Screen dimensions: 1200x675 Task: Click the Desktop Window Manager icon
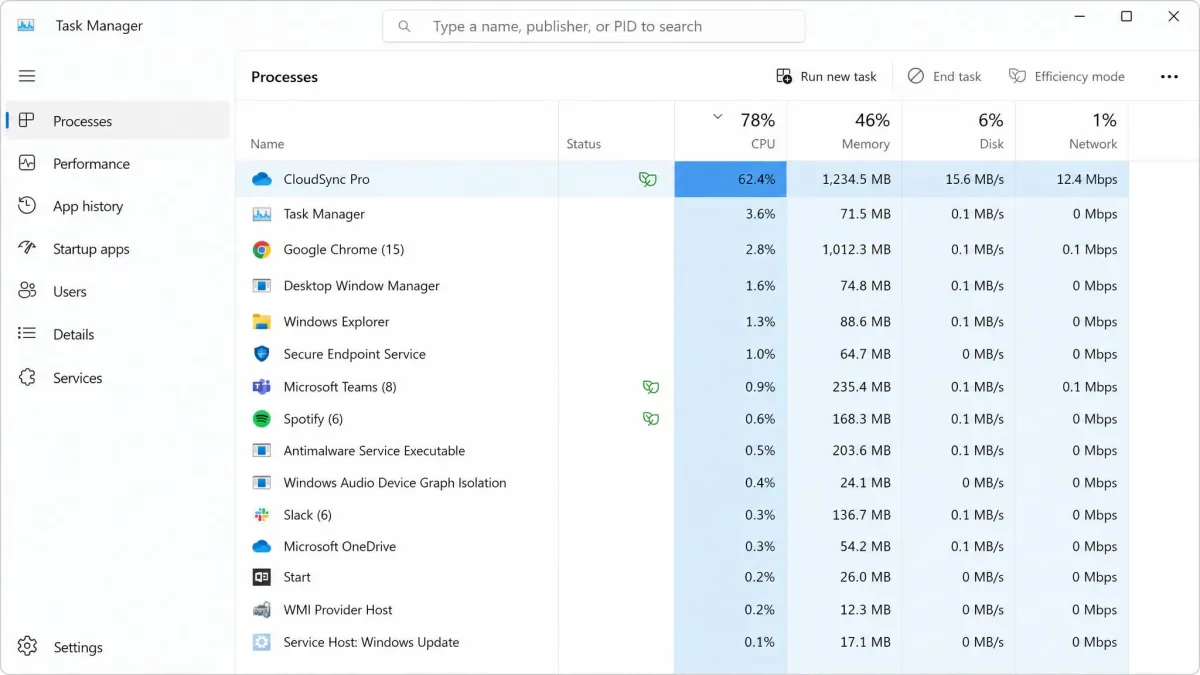click(x=262, y=286)
